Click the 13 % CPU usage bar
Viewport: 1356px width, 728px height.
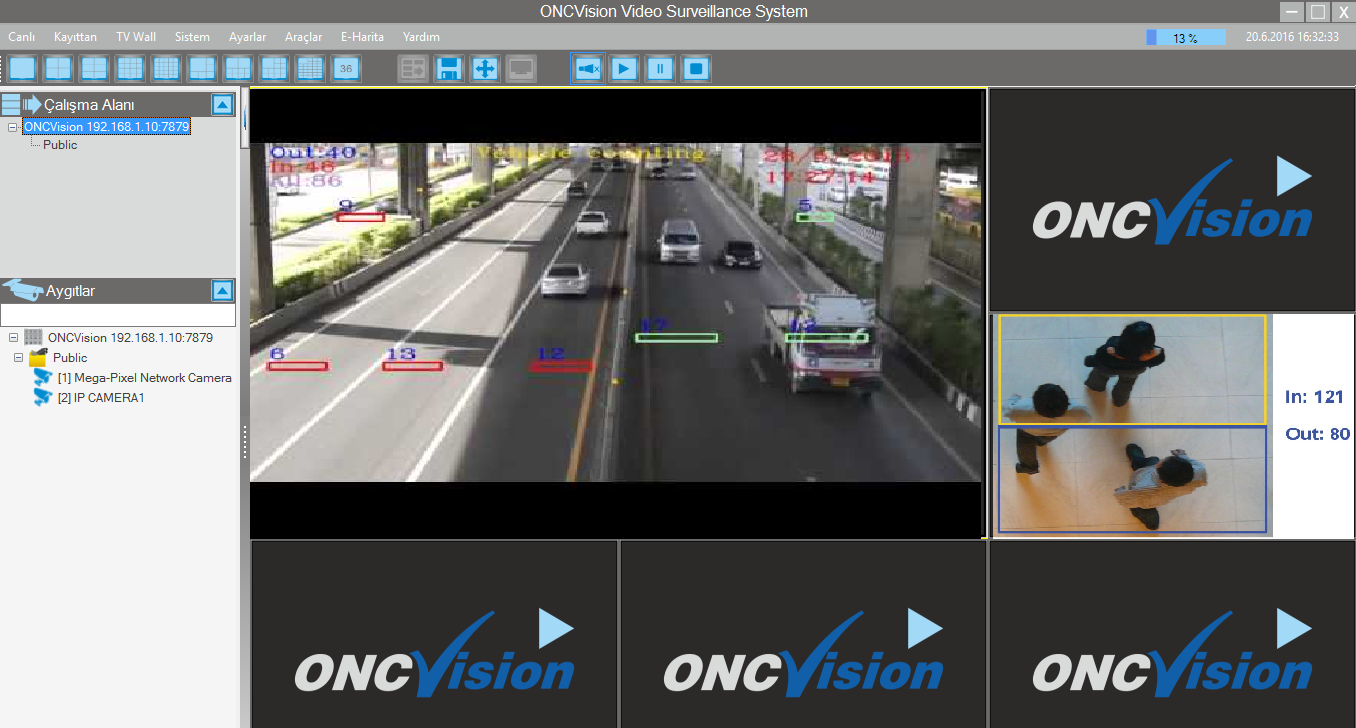[1185, 38]
